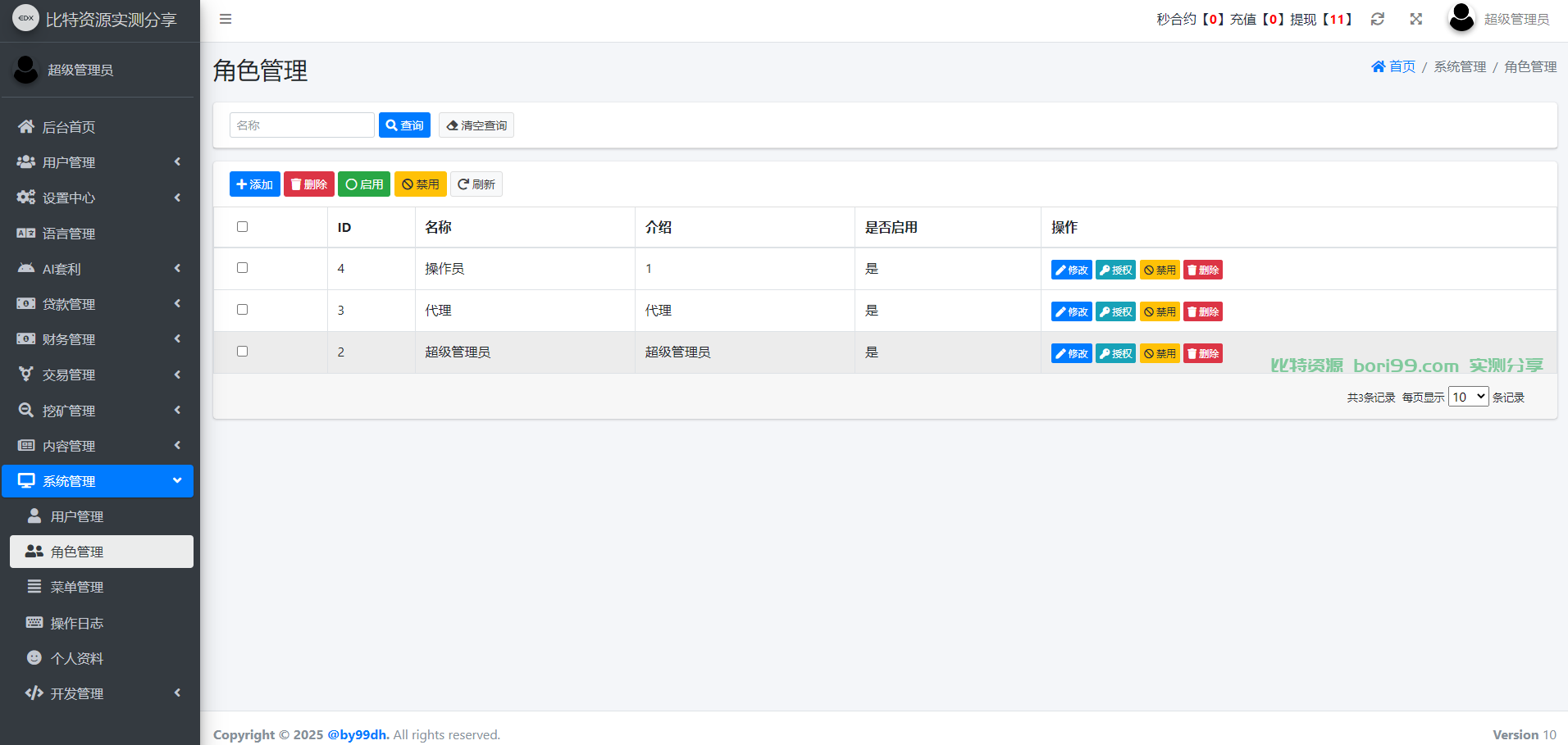Expand the AI套利 chevron
Image resolution: width=1568 pixels, height=745 pixels.
pyautogui.click(x=177, y=268)
